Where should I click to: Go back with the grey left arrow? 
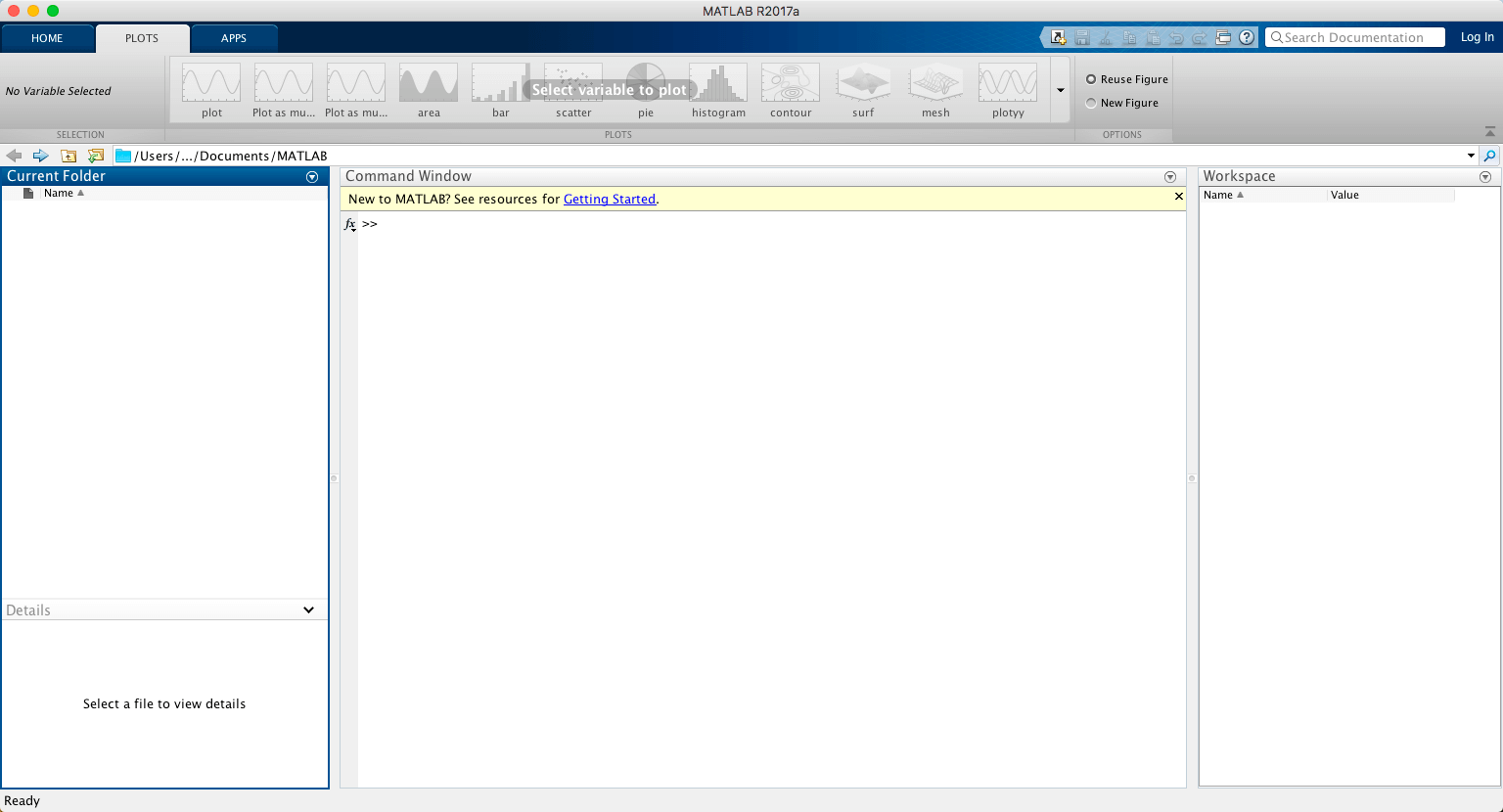coord(14,156)
